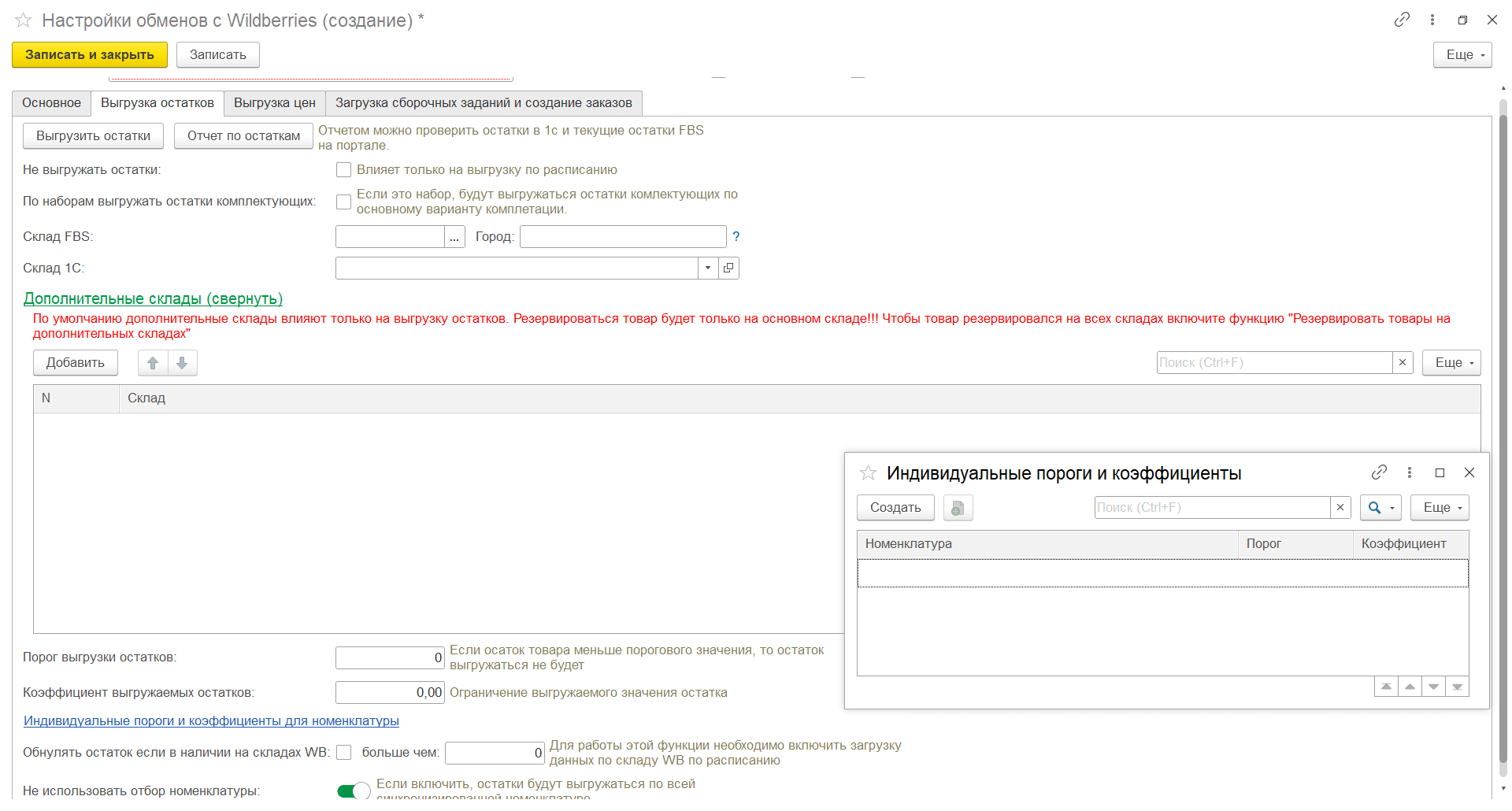Copy link in Индивидуальные пороги window

click(1379, 472)
